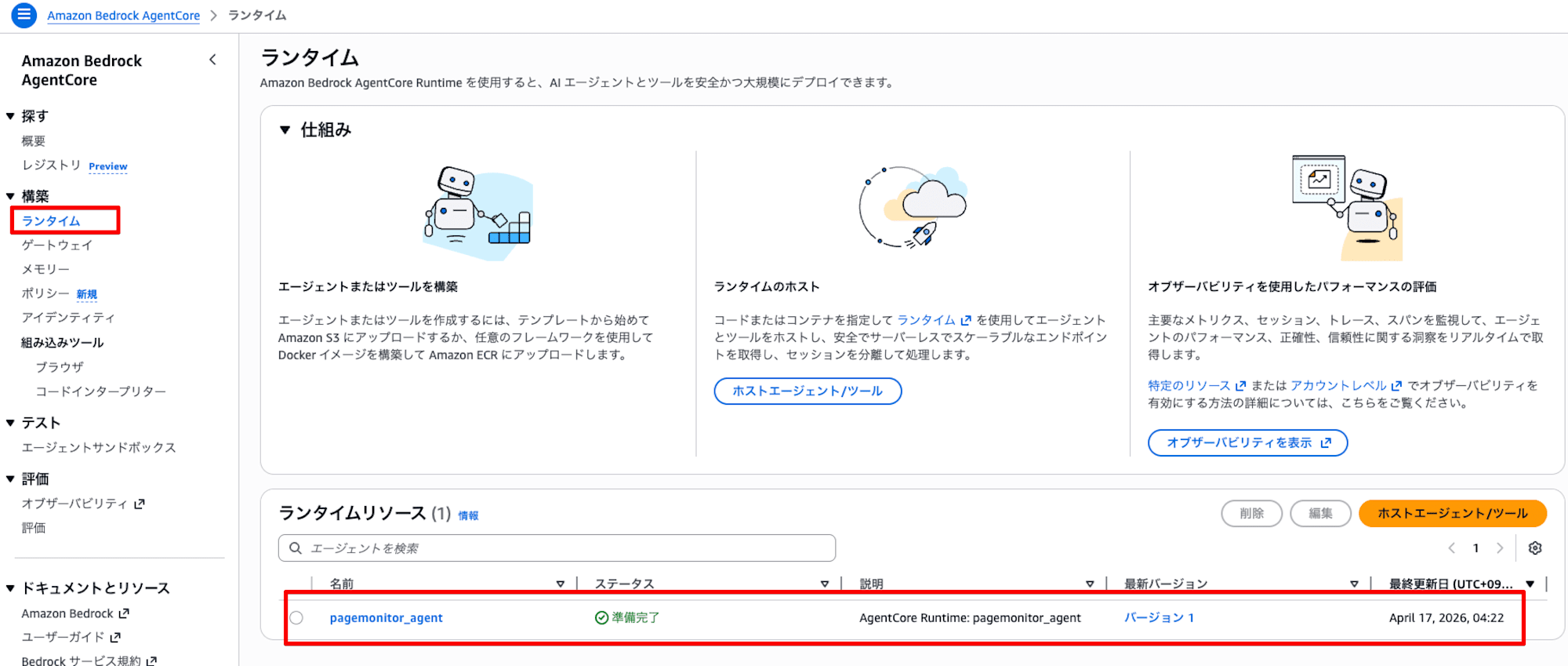Open the pagemonitor_agent runtime link
Viewport: 1568px width, 666px height.
click(387, 618)
